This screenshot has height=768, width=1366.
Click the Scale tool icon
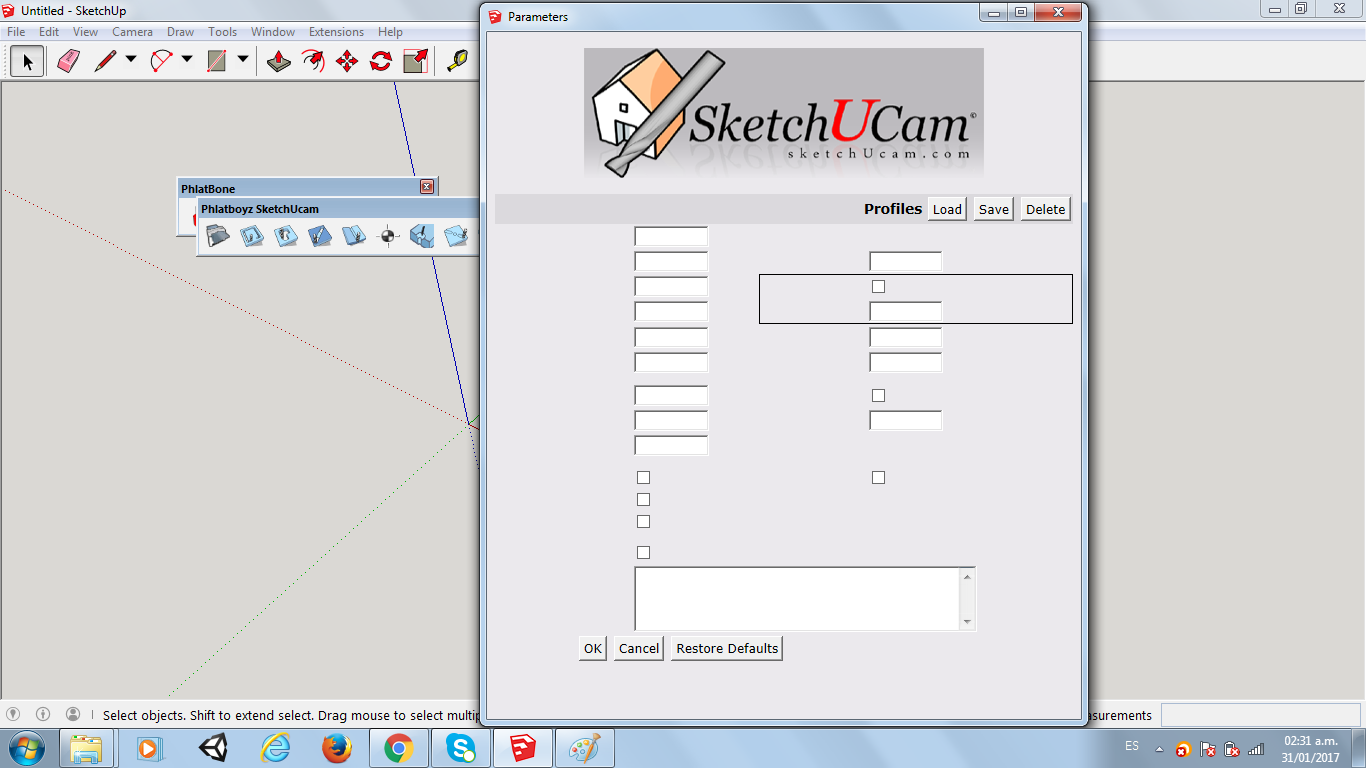(x=415, y=61)
